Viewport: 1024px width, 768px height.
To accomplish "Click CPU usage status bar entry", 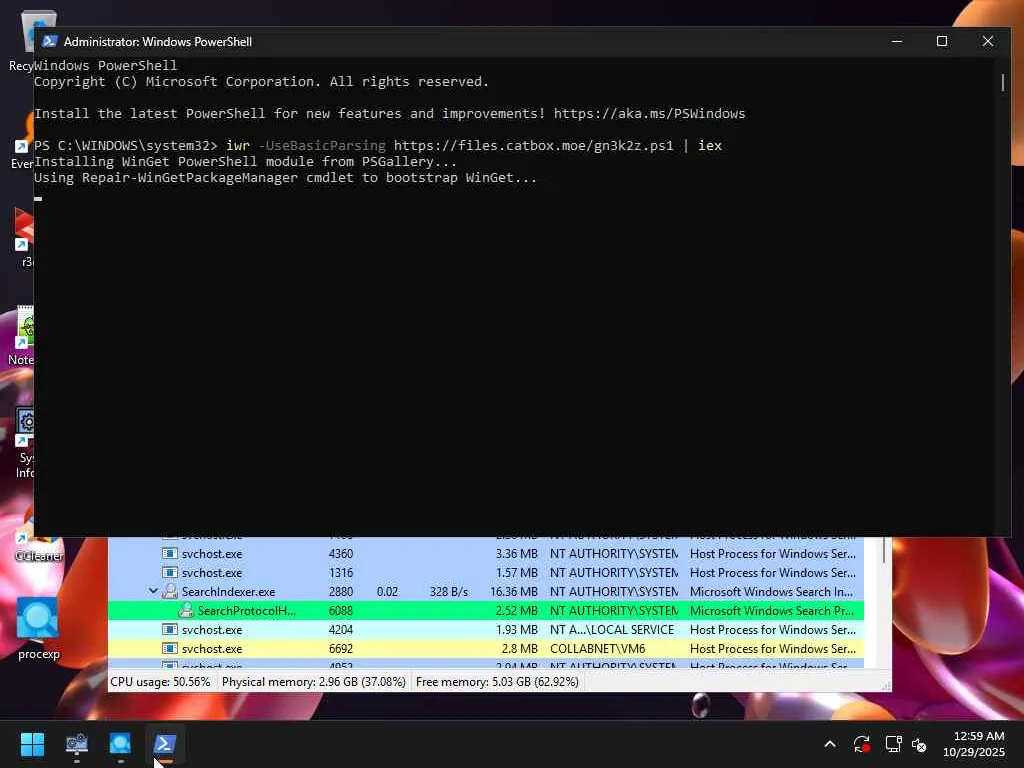I will click(161, 682).
